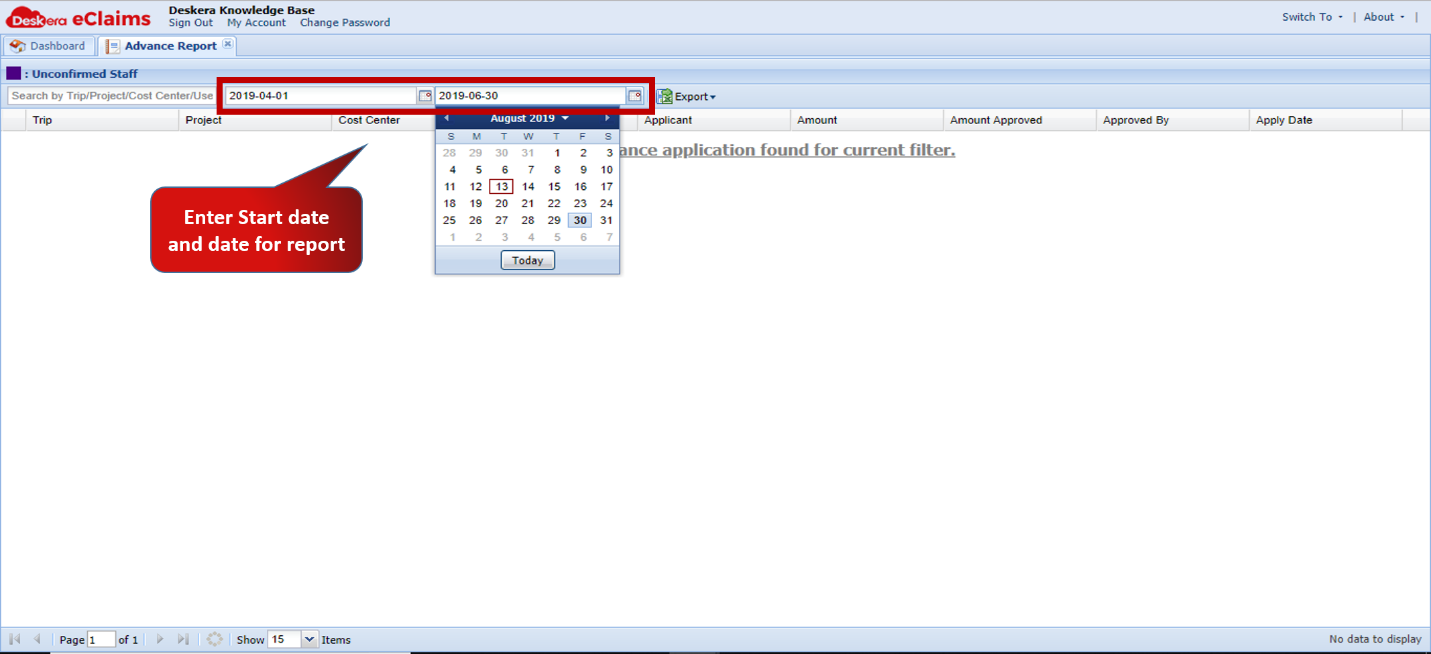Switch to the Dashboard tab
This screenshot has height=654, width=1431.
pos(49,46)
